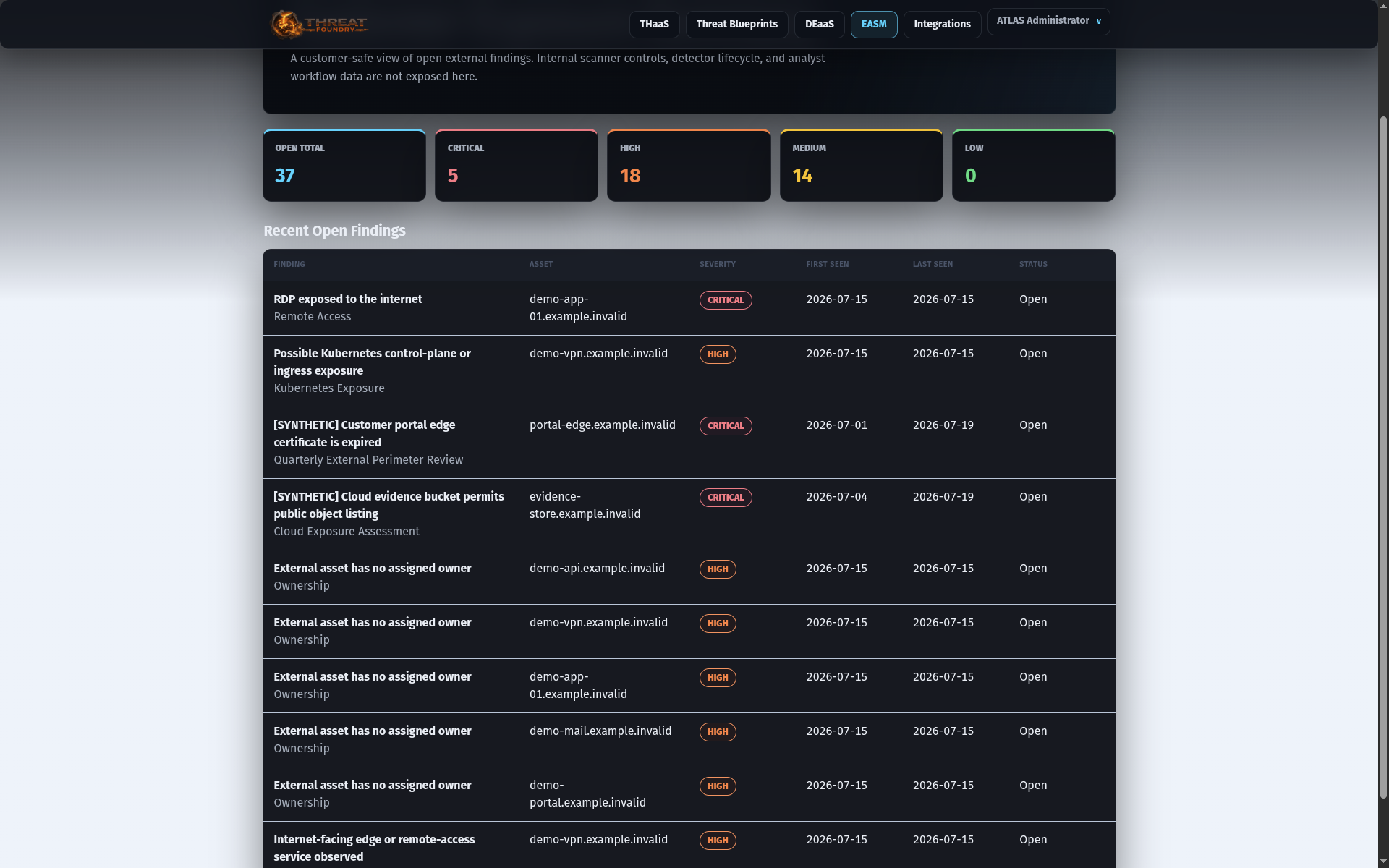Click the asset evidence-store.example.invalid
The width and height of the screenshot is (1389, 868).
pyautogui.click(x=585, y=506)
